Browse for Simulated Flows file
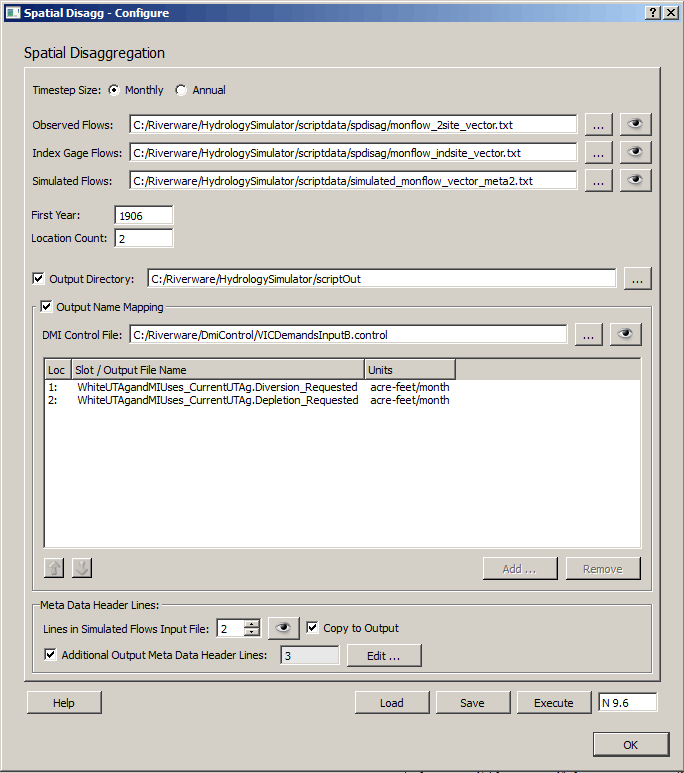 599,180
